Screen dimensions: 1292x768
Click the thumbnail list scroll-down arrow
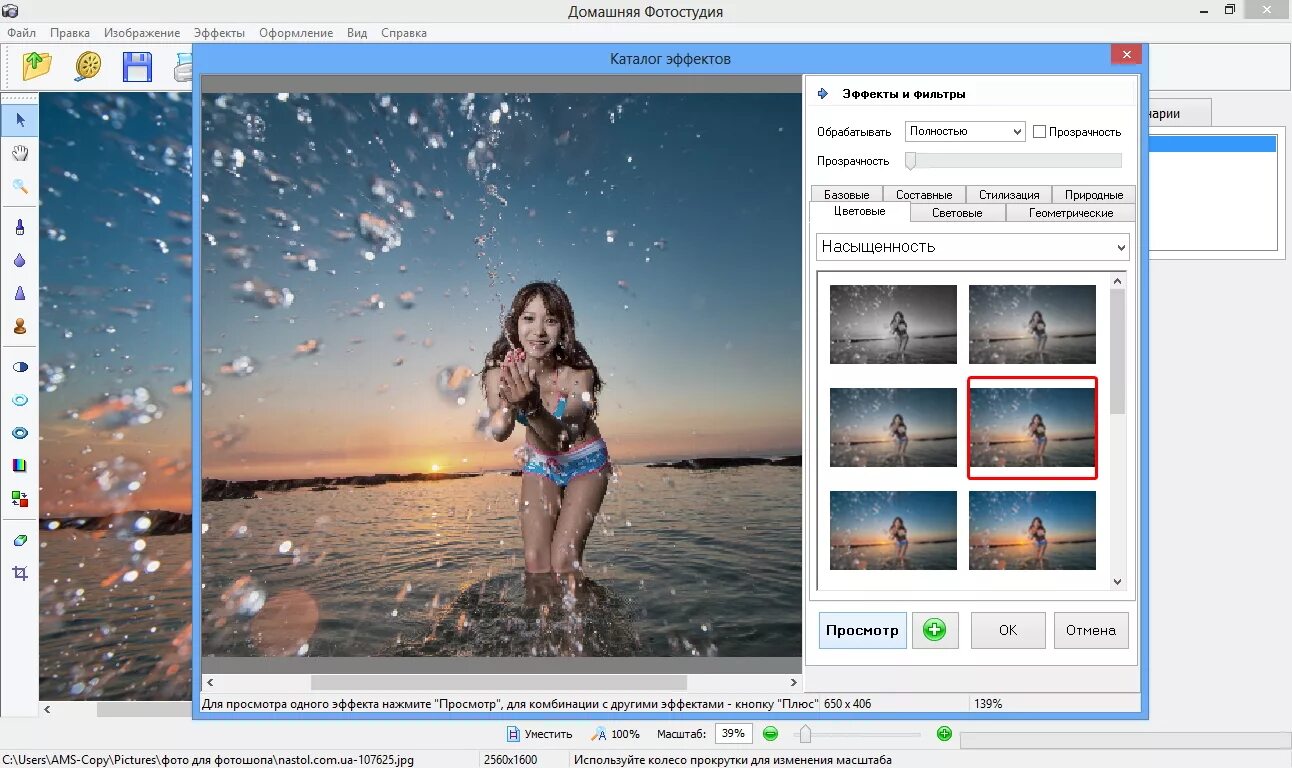[x=1118, y=581]
